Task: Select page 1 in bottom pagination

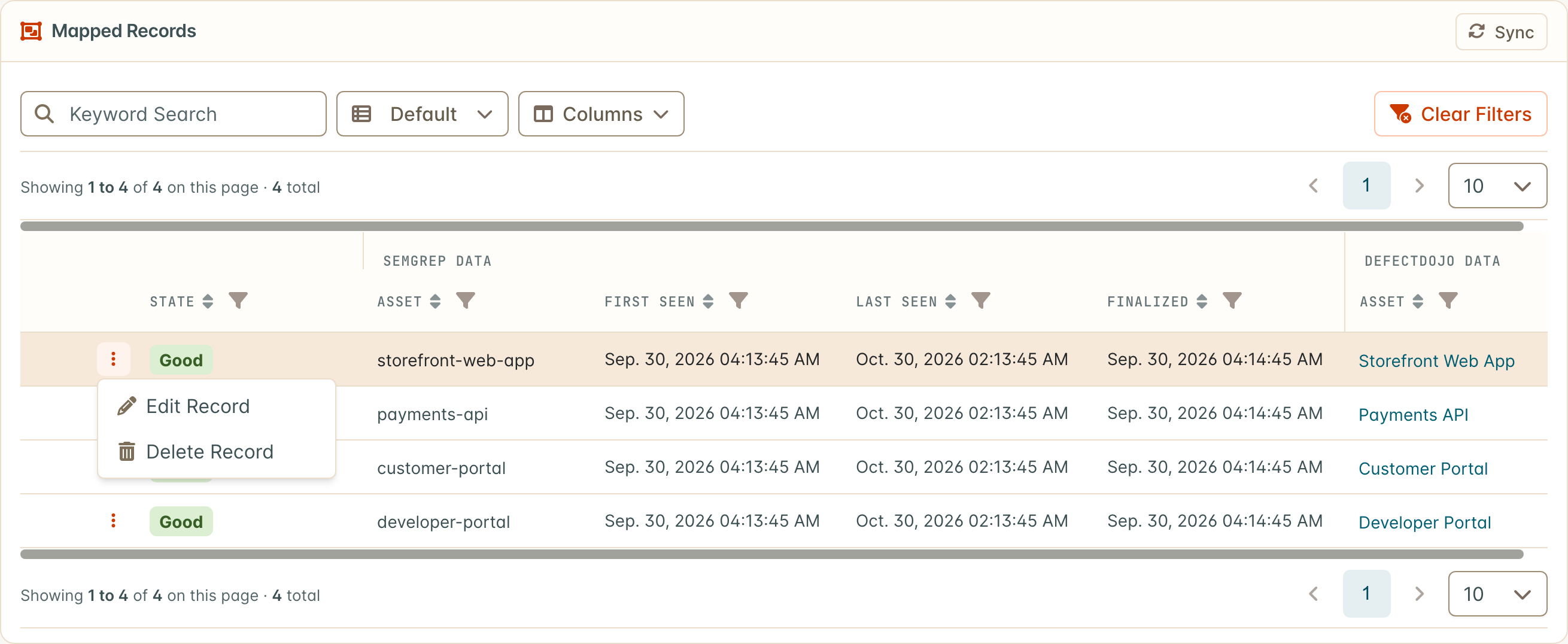Action: click(x=1366, y=594)
